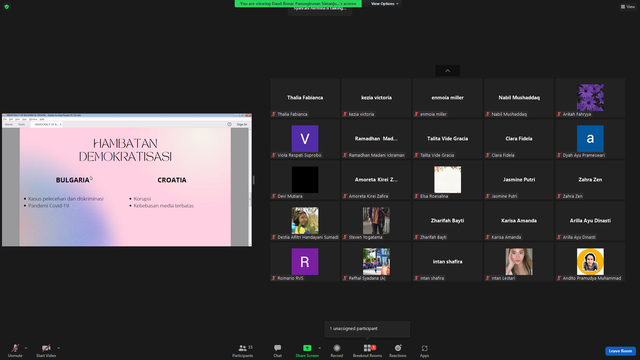Open audio options arrow next to Unmute

26,348
